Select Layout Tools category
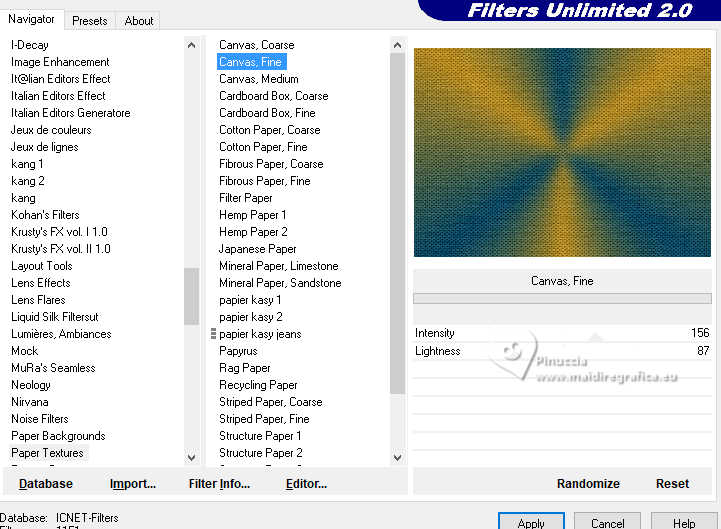721x529 pixels. tap(42, 266)
